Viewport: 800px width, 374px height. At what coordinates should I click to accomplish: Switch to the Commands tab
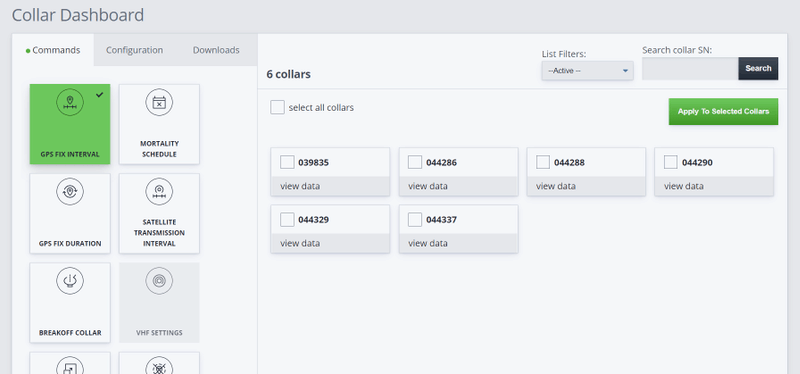click(53, 50)
